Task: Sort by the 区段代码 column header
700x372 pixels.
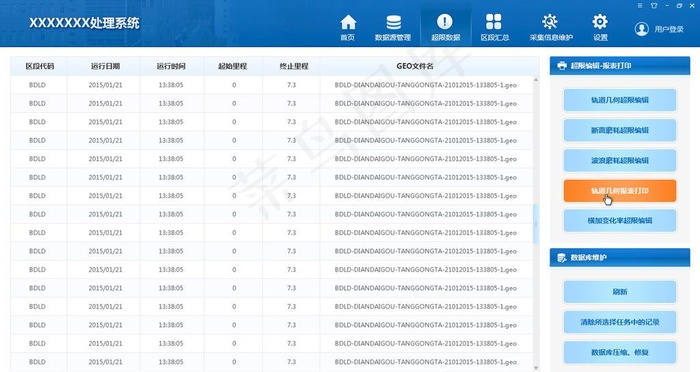Action: pos(39,66)
